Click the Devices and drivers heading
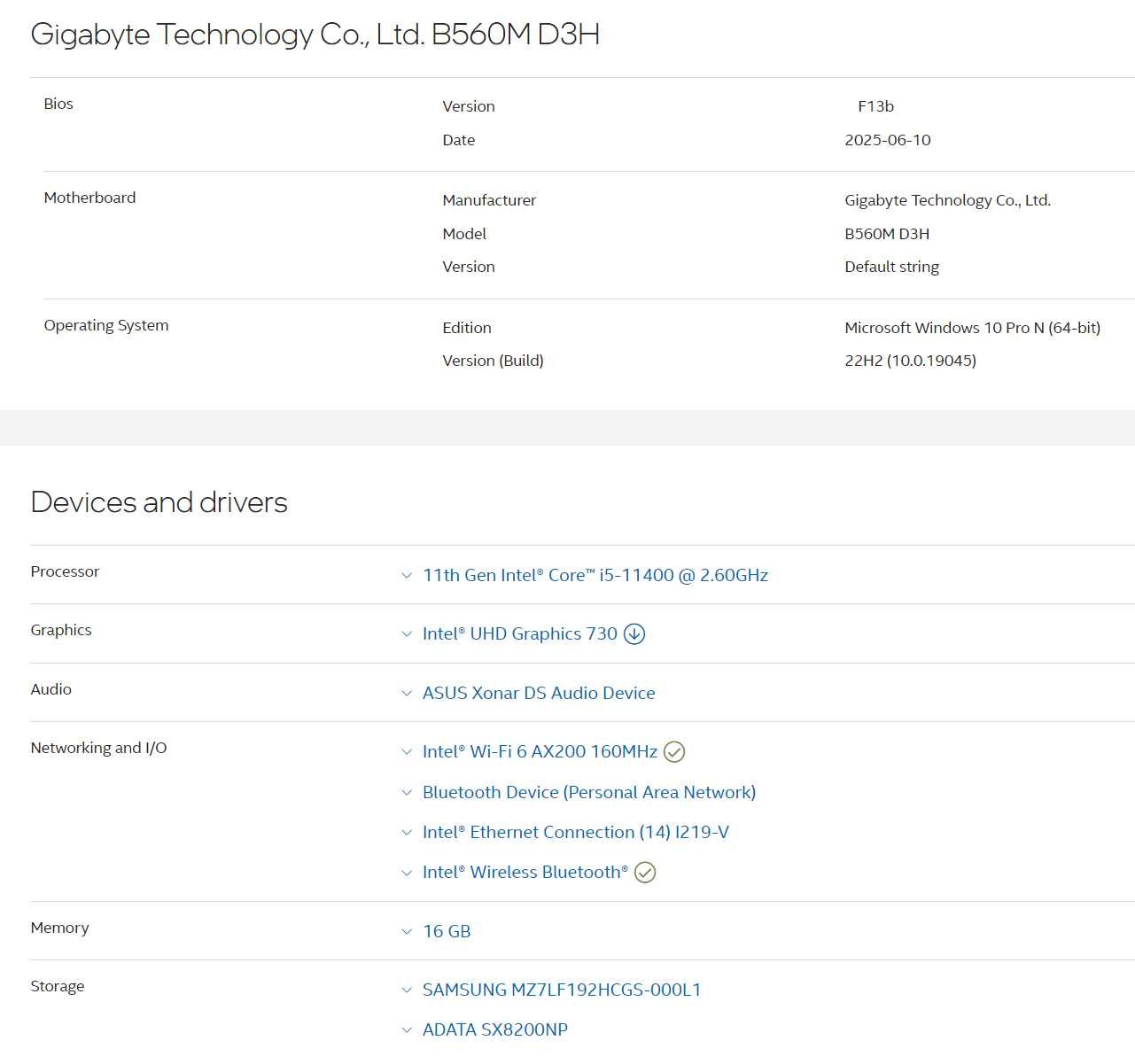This screenshot has height=1064, width=1135. pos(159,502)
